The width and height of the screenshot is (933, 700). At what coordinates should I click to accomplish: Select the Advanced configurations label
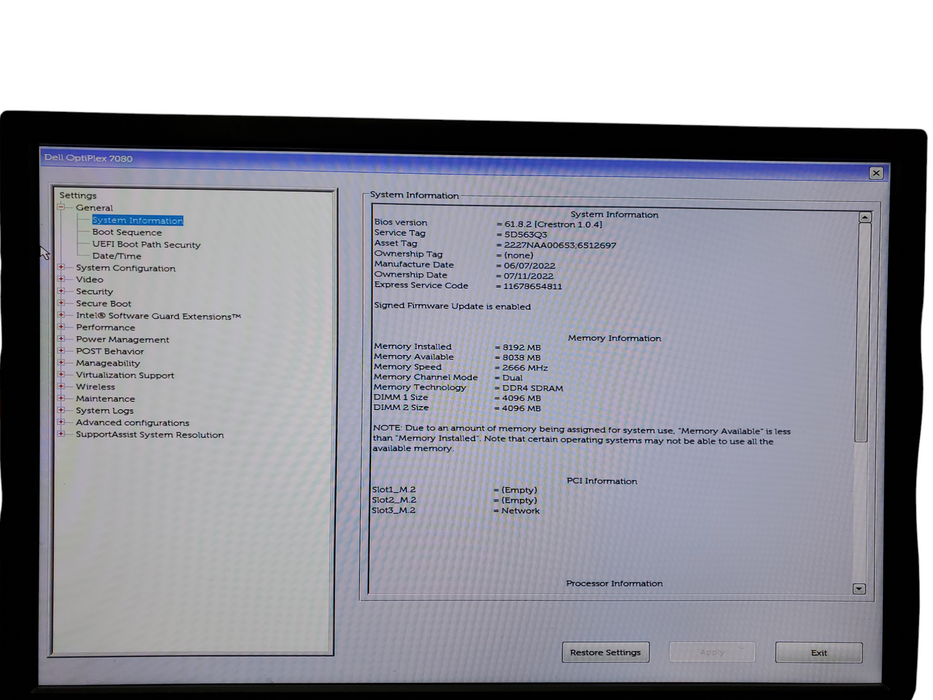click(x=132, y=423)
